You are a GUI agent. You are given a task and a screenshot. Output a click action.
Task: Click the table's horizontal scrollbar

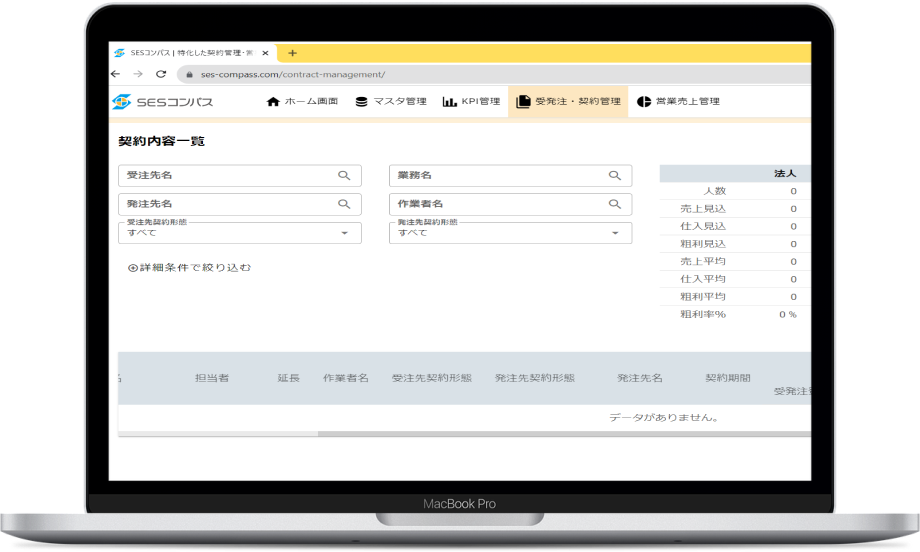564,434
